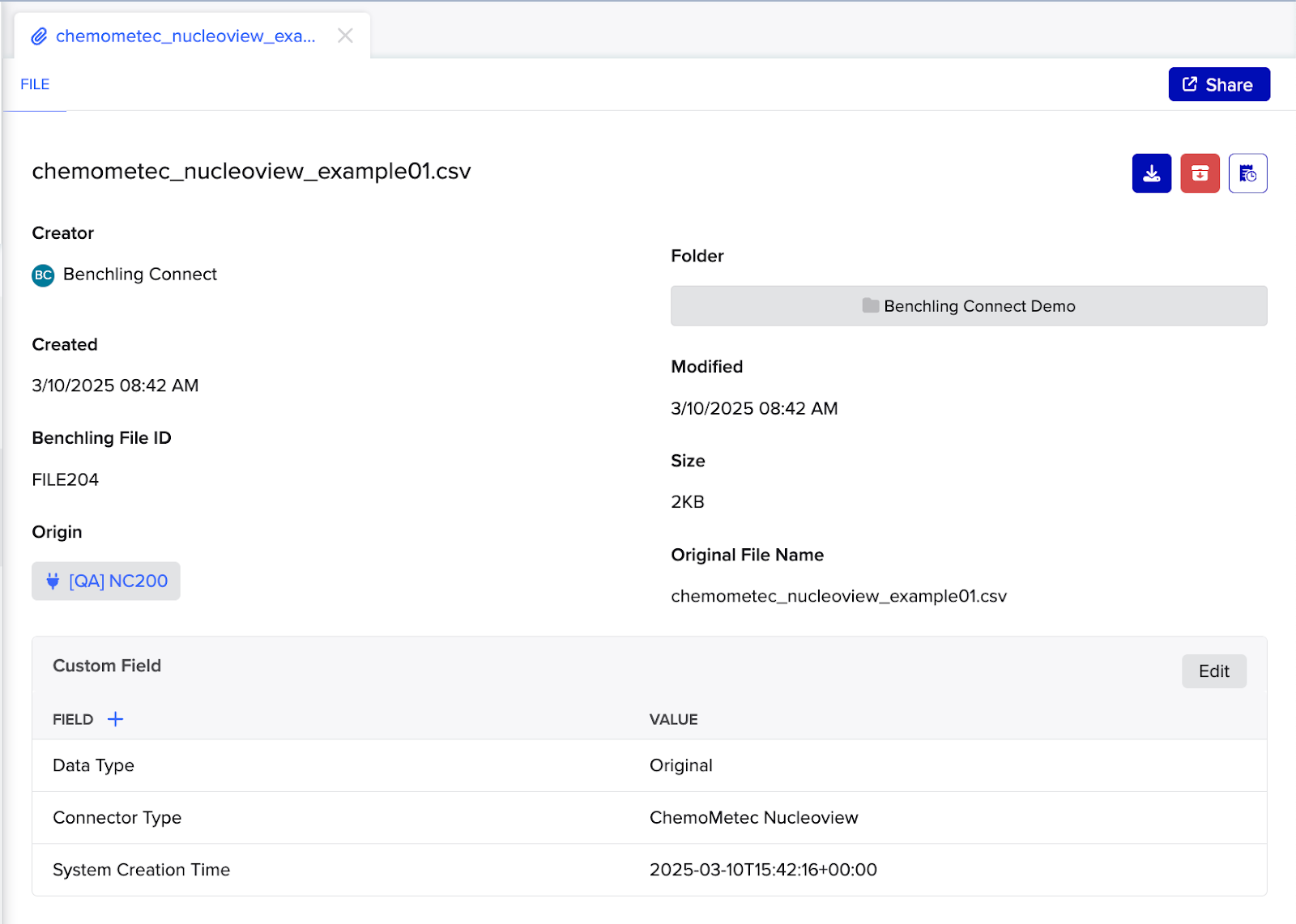Click the Edit custom field button
Viewport: 1296px width, 924px height.
1213,671
